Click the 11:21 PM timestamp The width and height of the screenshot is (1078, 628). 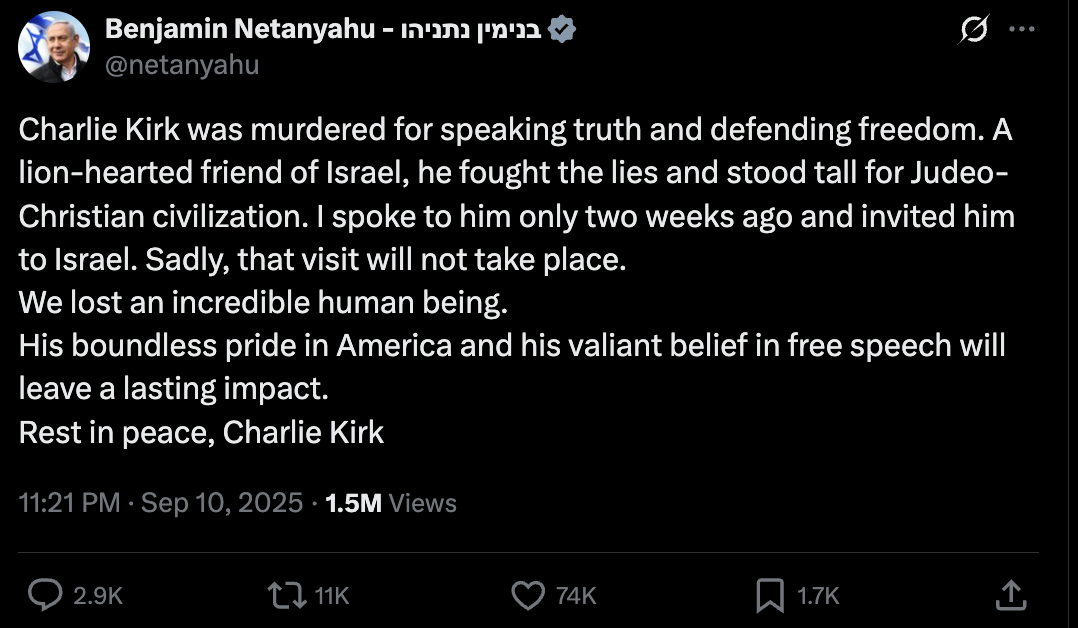[x=69, y=503]
